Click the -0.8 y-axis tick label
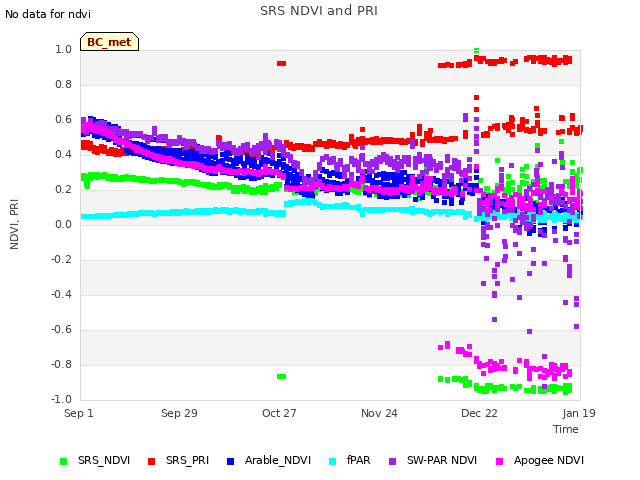 pyautogui.click(x=61, y=364)
